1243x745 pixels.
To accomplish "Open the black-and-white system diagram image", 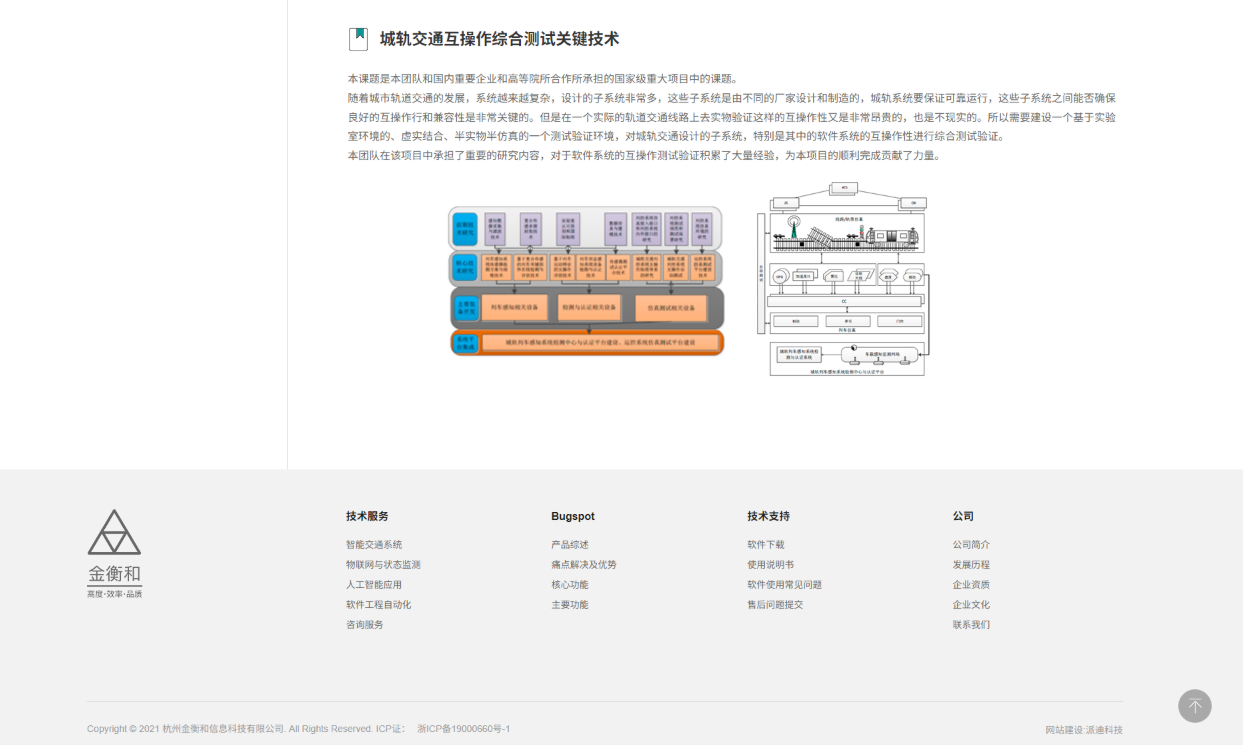I will pos(847,279).
